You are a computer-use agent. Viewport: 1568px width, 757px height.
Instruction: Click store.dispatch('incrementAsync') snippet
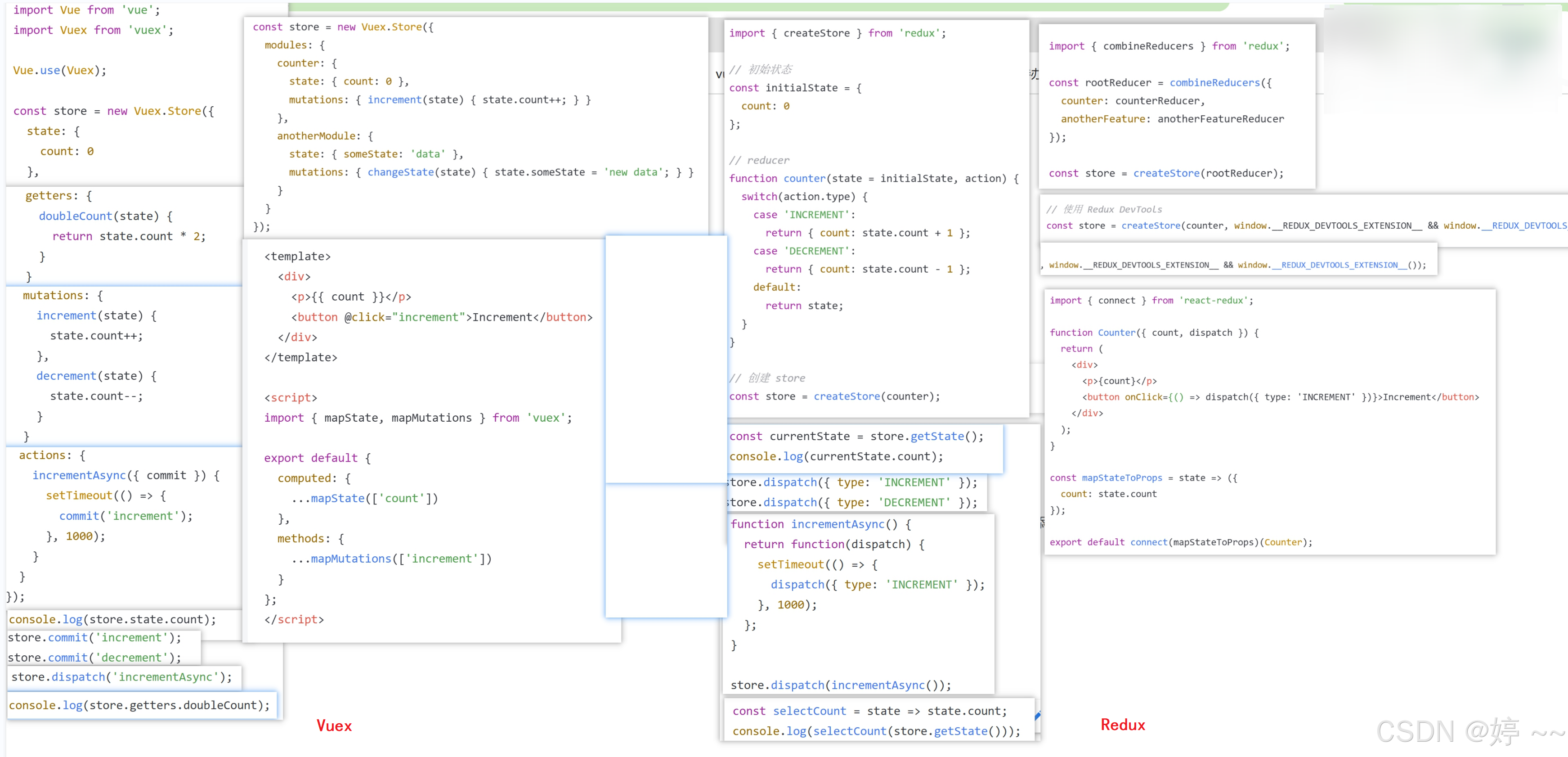[121, 676]
